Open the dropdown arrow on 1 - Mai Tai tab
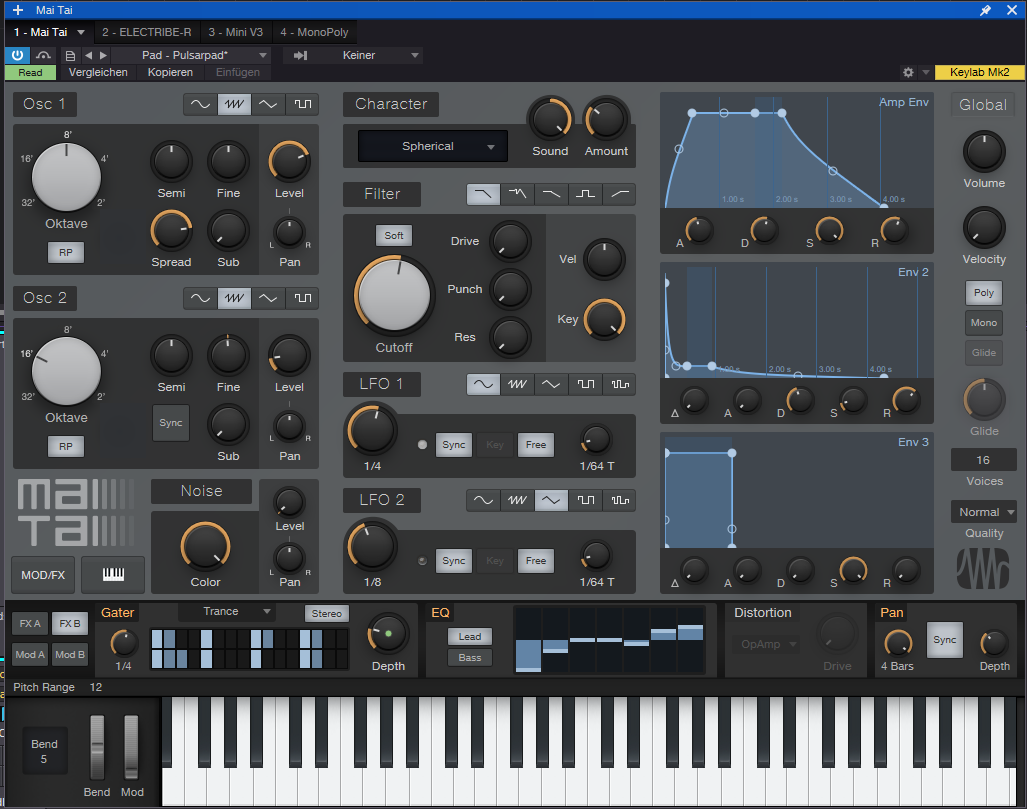Viewport: 1027px width, 809px height. tap(81, 32)
